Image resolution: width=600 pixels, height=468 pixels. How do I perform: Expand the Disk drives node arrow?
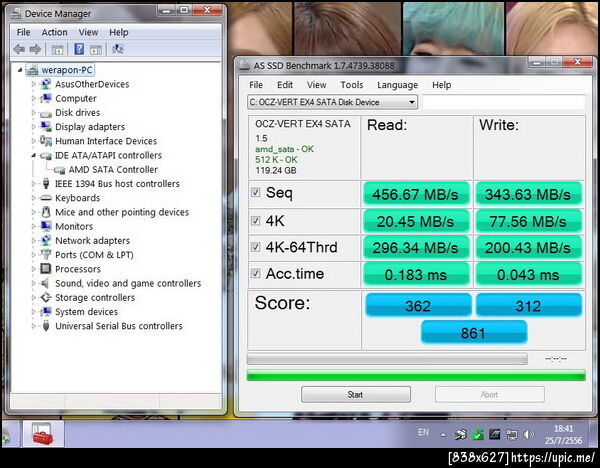(x=34, y=113)
